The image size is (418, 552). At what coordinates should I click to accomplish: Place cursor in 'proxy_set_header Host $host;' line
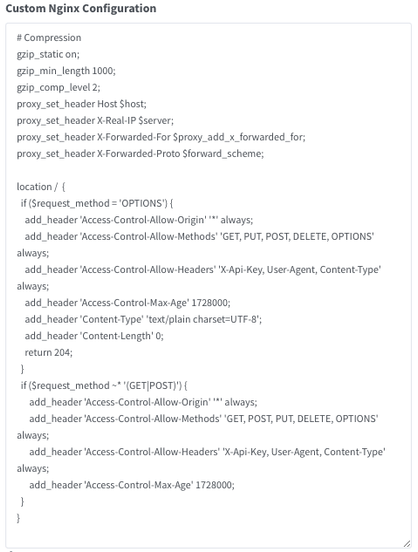coord(82,104)
